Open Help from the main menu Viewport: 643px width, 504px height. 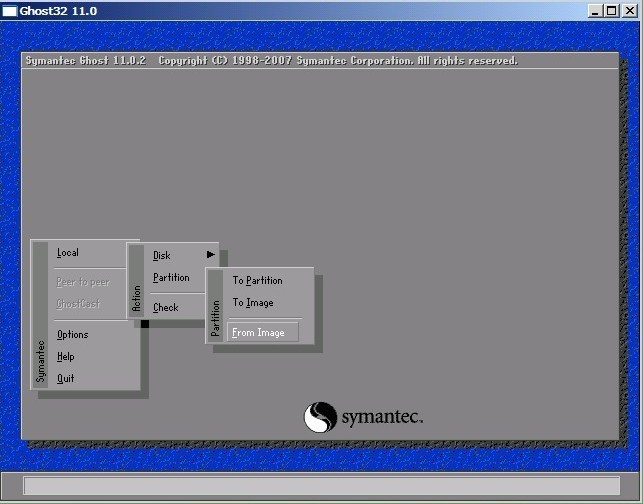[x=66, y=357]
